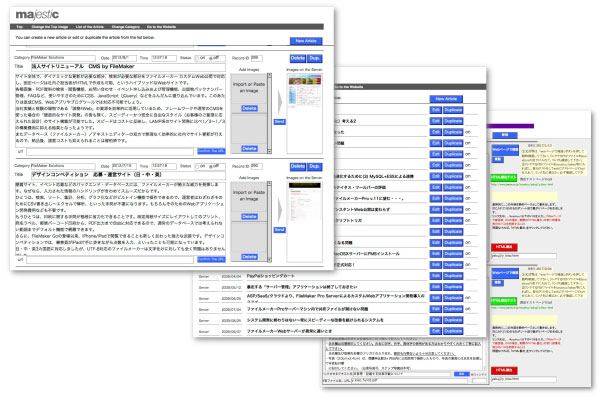Duplicate the CMS by FileMaker record via Dup.

click(315, 58)
